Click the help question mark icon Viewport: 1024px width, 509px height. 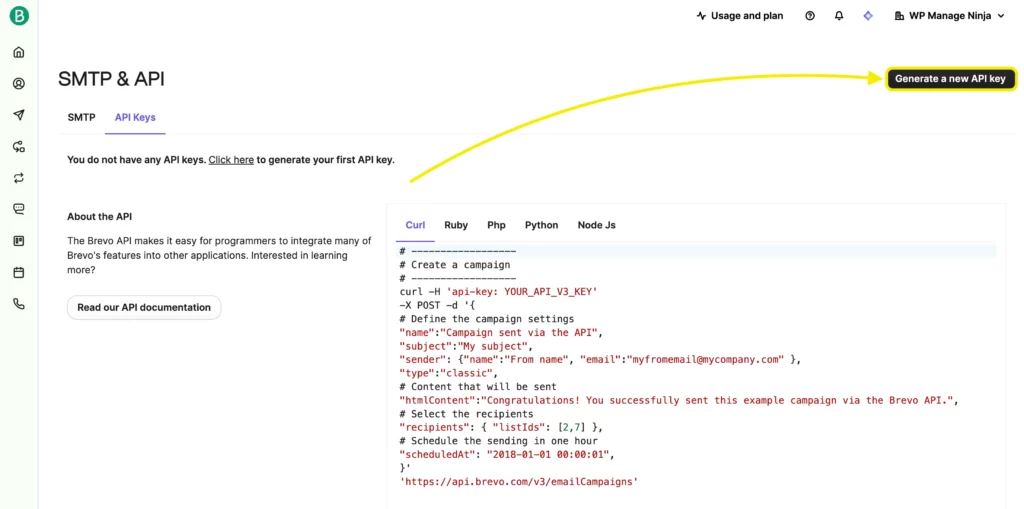pos(810,16)
